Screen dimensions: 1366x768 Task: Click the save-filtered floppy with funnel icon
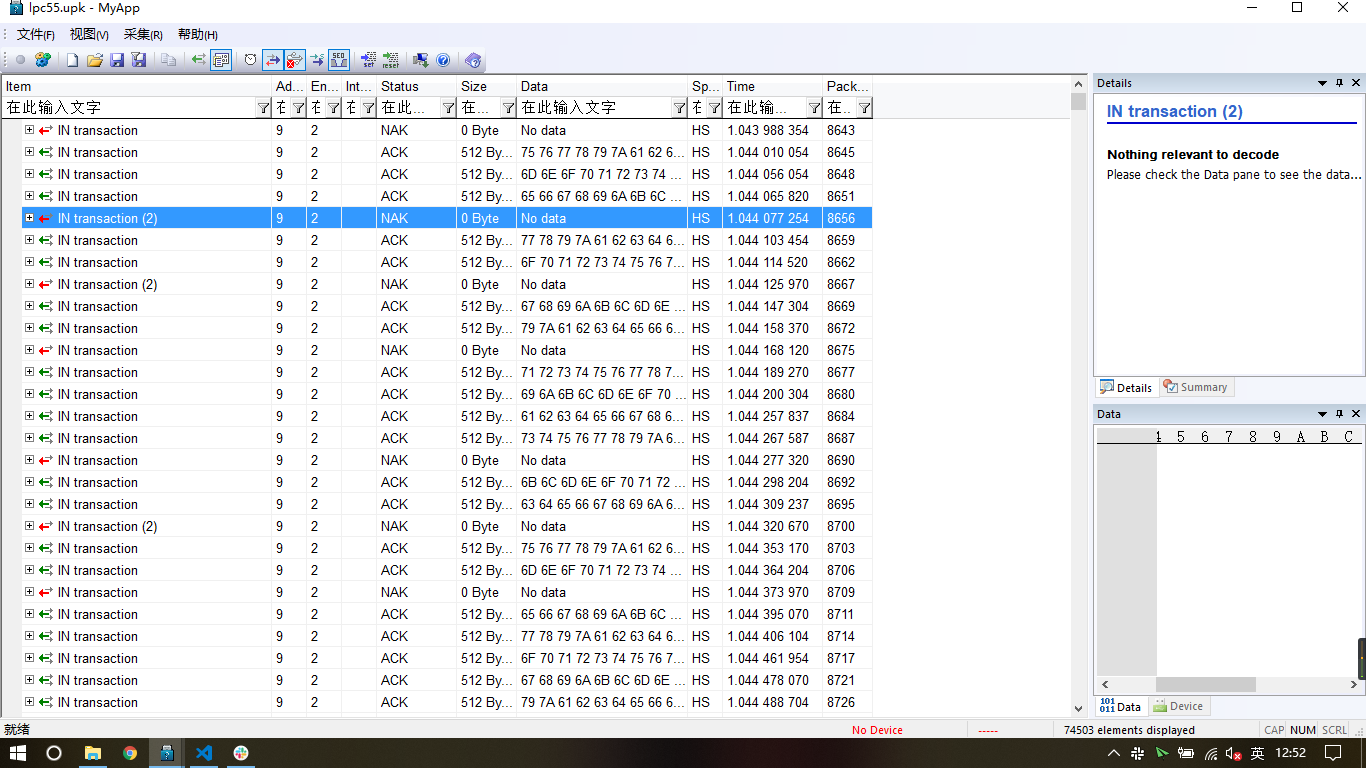tap(139, 60)
